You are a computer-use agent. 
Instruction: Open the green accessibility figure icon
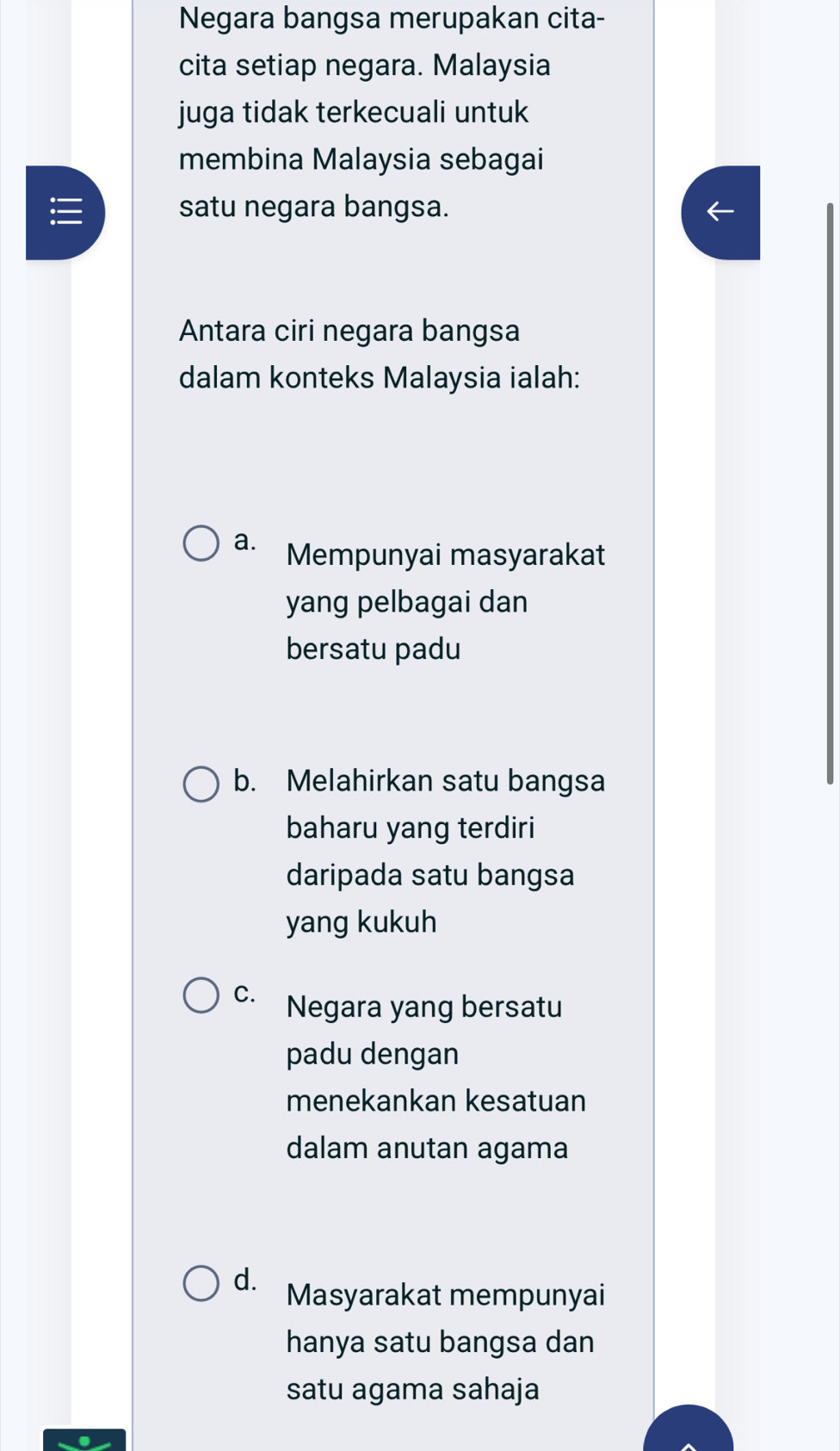84,1440
